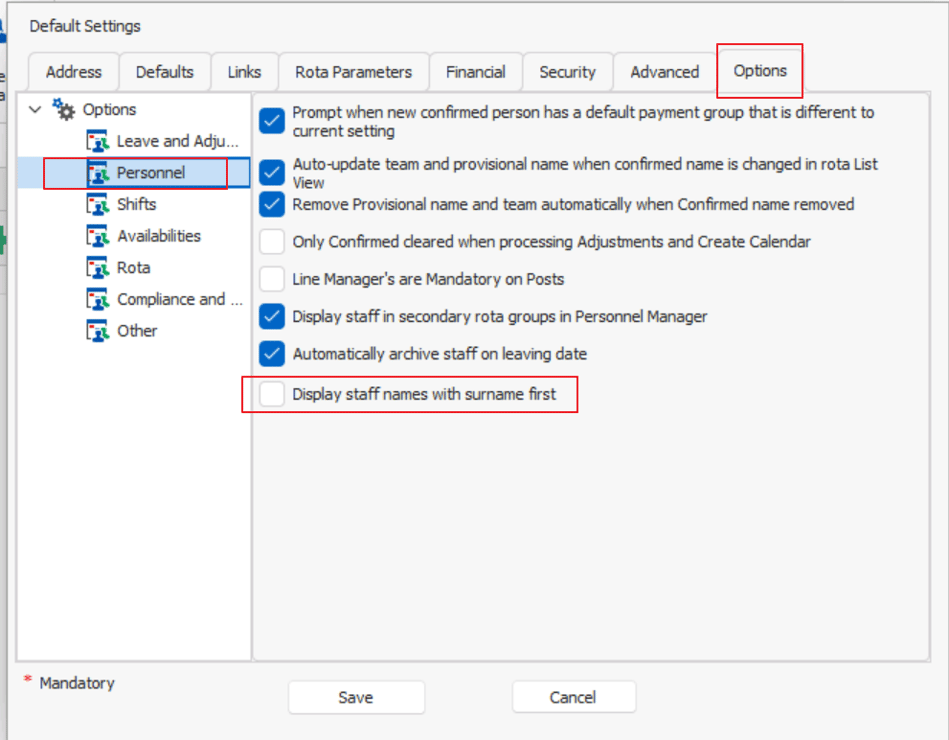Click the Shifts tree item icon
Image resolution: width=949 pixels, height=740 pixels.
(x=97, y=205)
